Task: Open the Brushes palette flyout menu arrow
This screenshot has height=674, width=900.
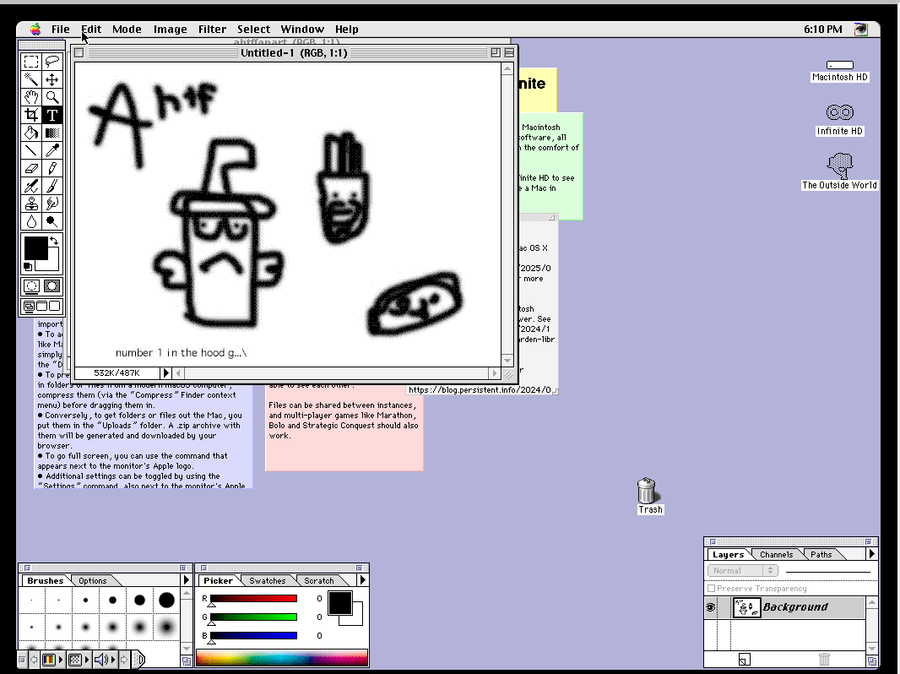Action: point(186,580)
